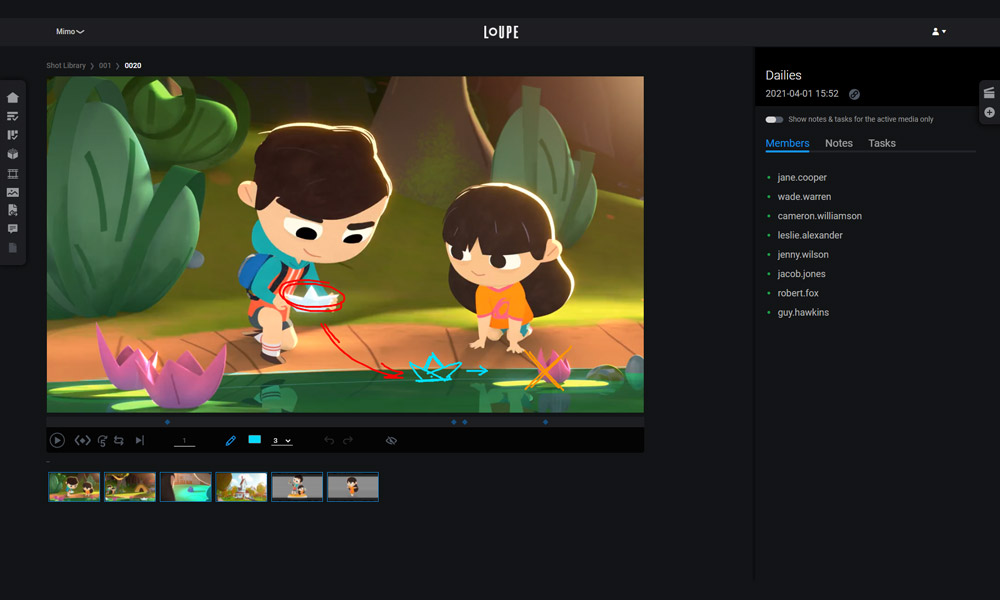Select the windmill house thumbnail

coord(241,487)
